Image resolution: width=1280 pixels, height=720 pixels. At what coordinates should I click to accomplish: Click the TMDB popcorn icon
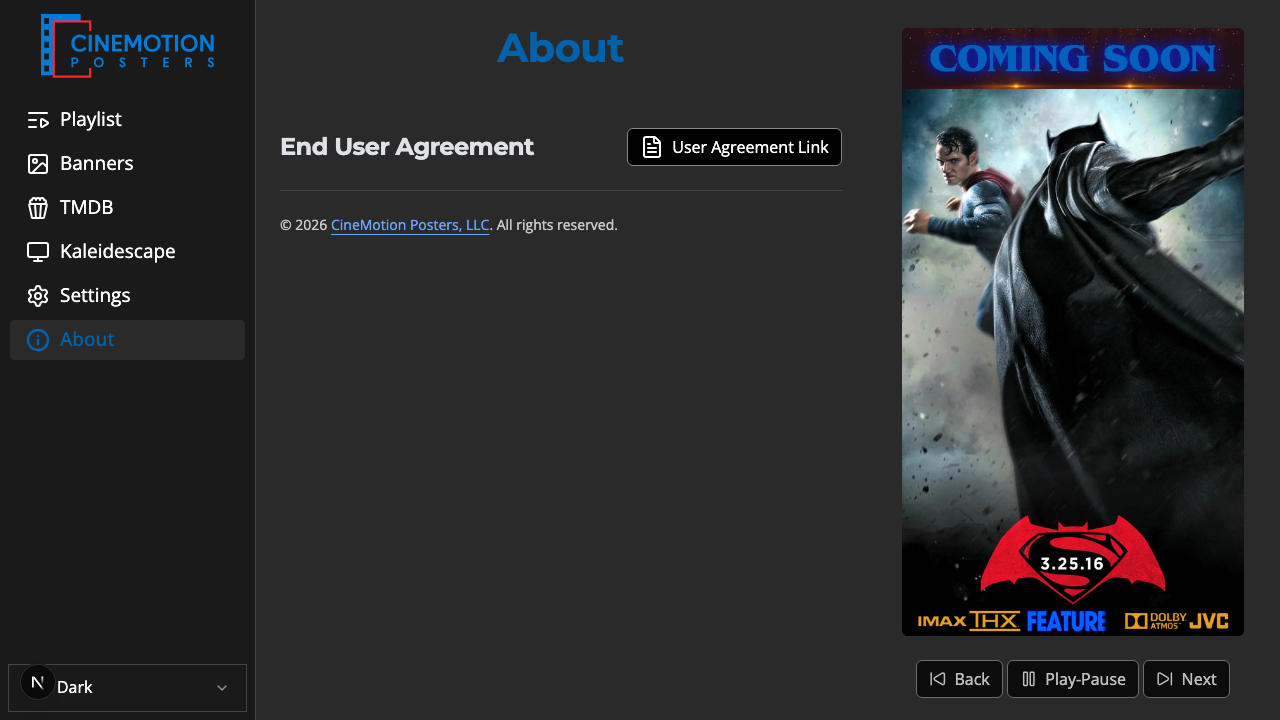coord(38,208)
